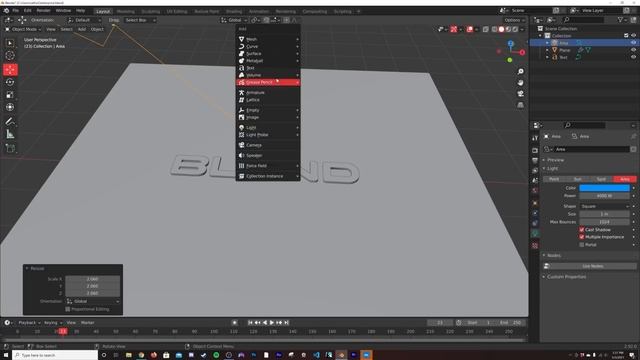This screenshot has height=360, width=640.
Task: Adjust the light Power field
Action: pos(604,196)
